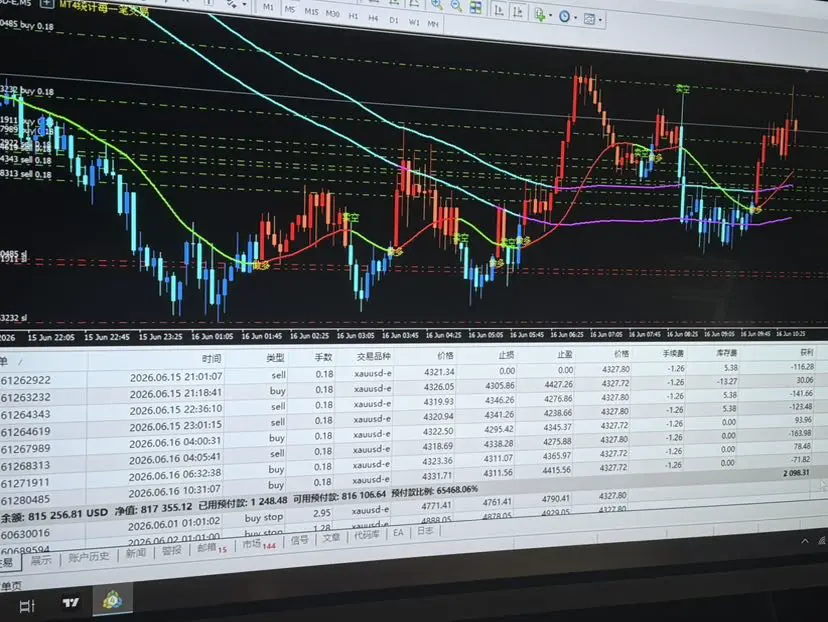828x622 pixels.
Task: Toggle chart auto scroll icon
Action: click(498, 10)
